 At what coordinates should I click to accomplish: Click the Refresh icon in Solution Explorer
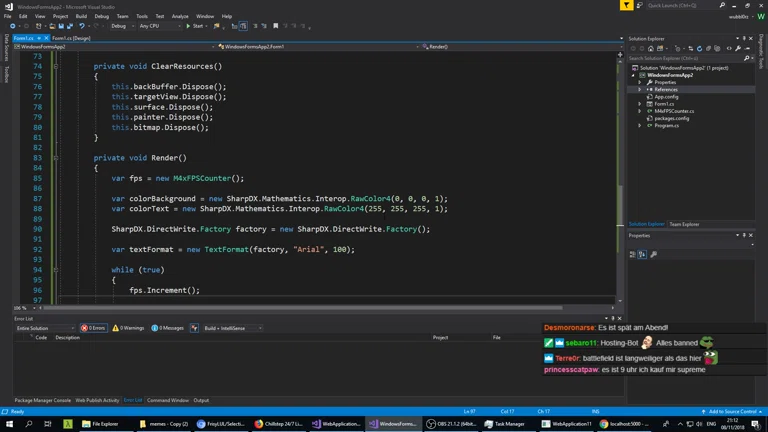coord(699,48)
